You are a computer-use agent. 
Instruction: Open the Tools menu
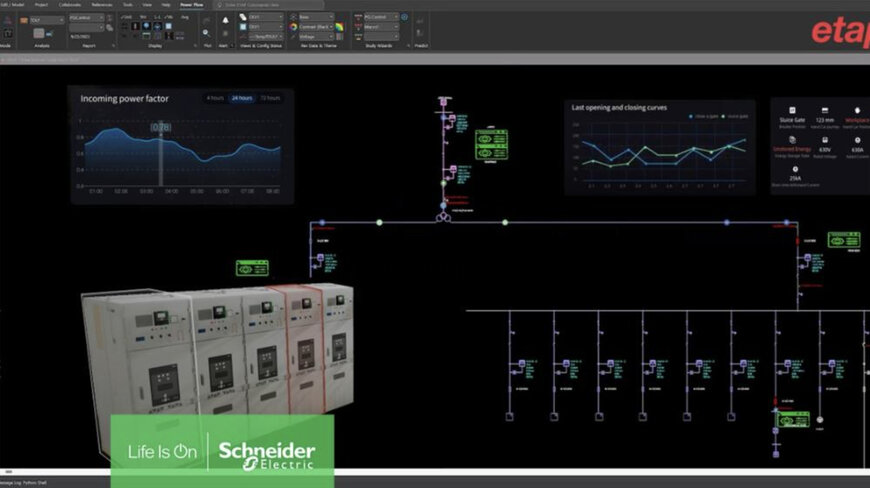tap(128, 5)
